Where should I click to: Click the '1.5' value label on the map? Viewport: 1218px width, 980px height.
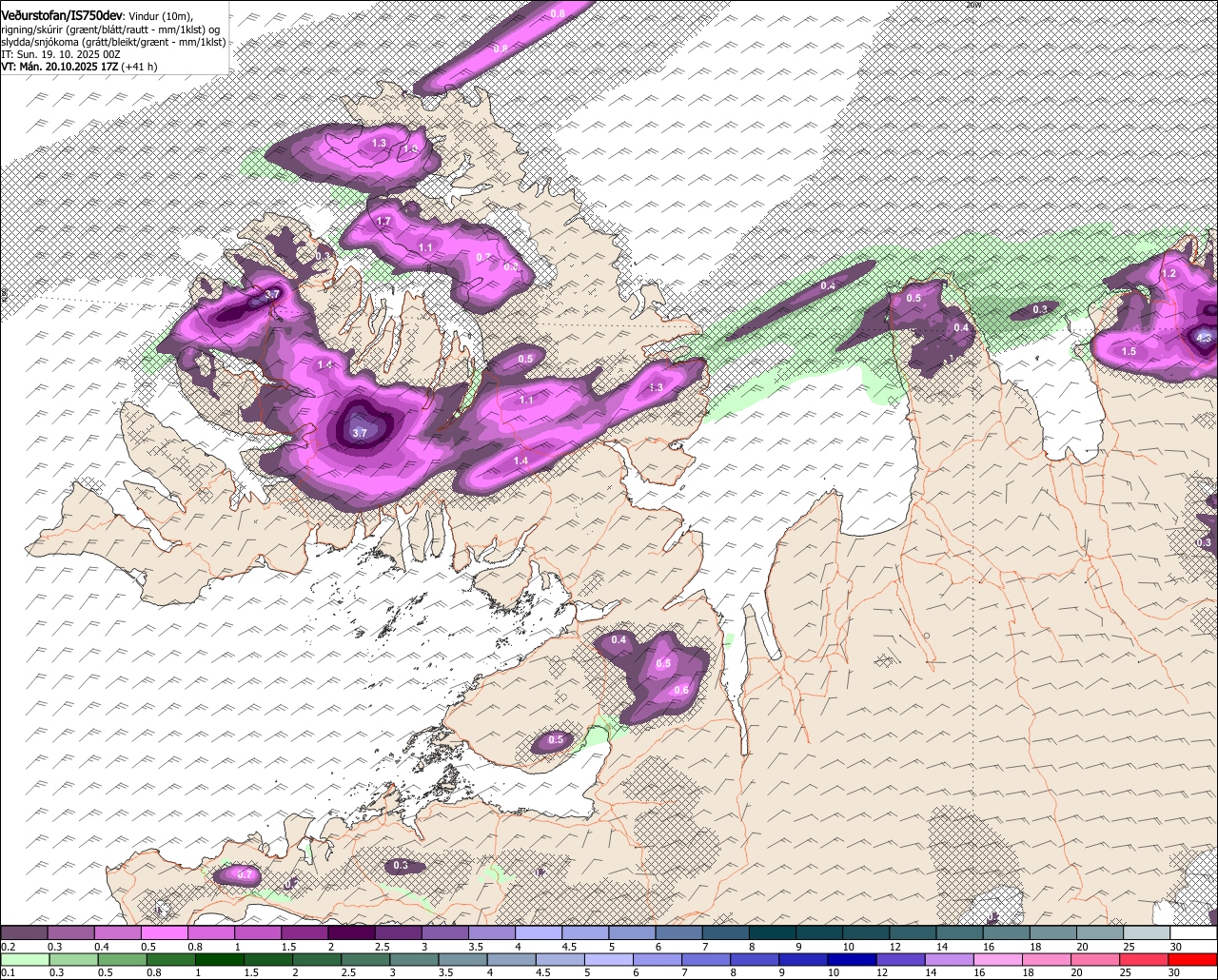(x=1129, y=351)
